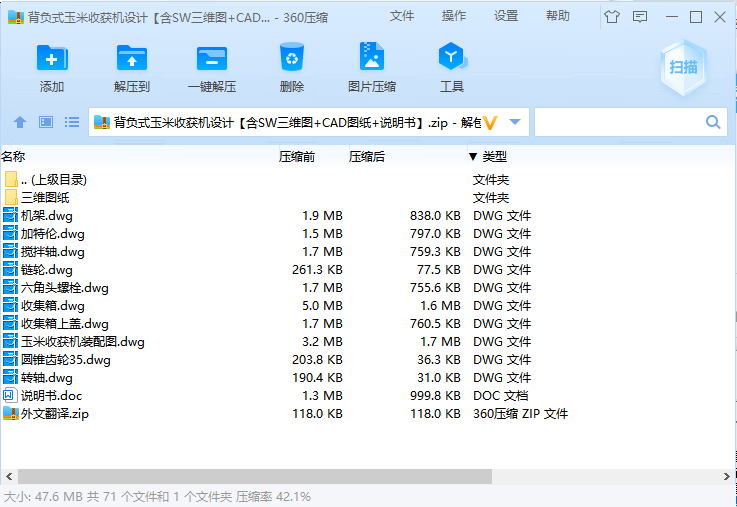
Task: Click the 添加 (Add) toolbar icon
Action: [x=52, y=58]
